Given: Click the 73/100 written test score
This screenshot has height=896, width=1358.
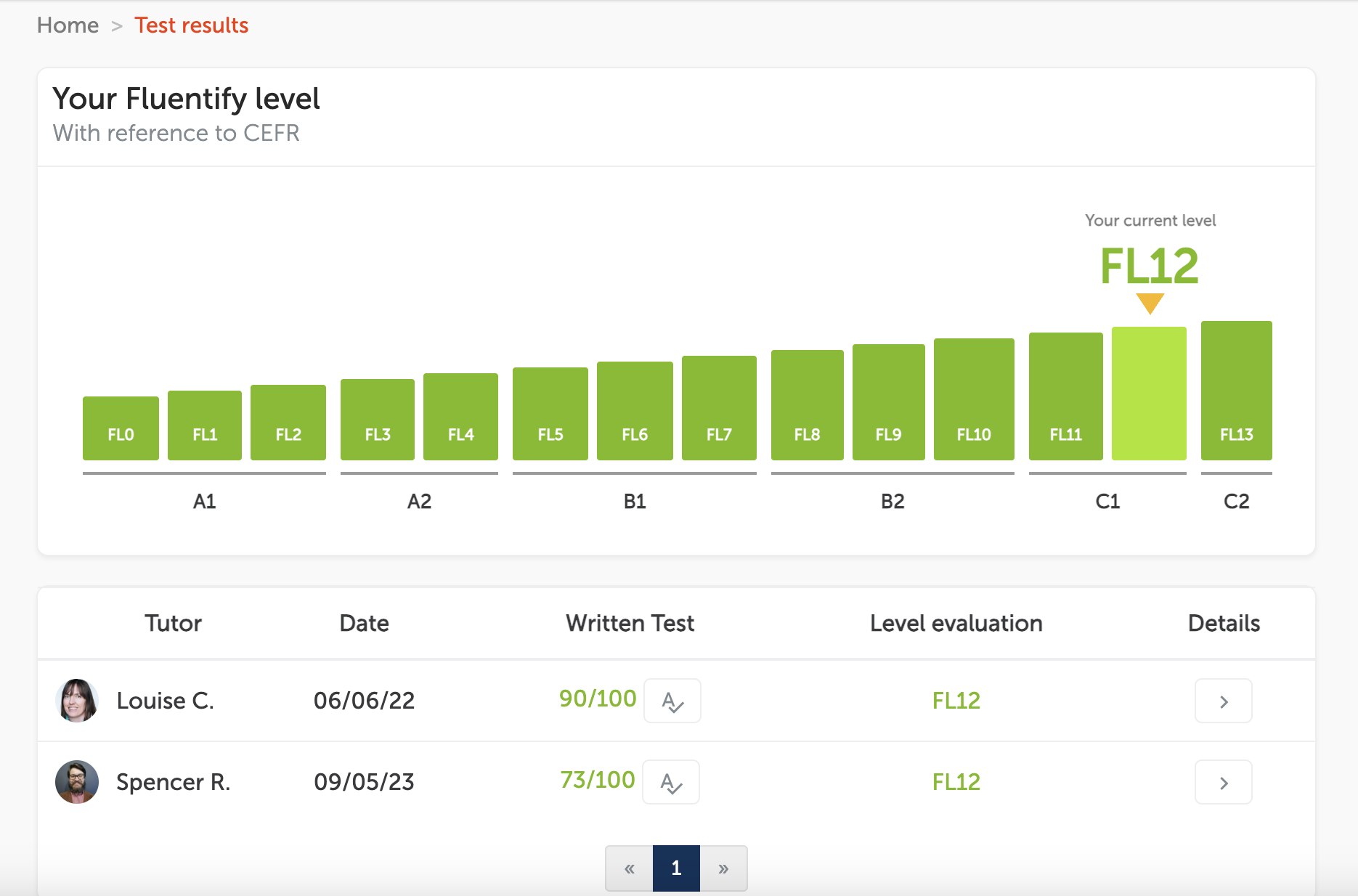Looking at the screenshot, I should [598, 780].
